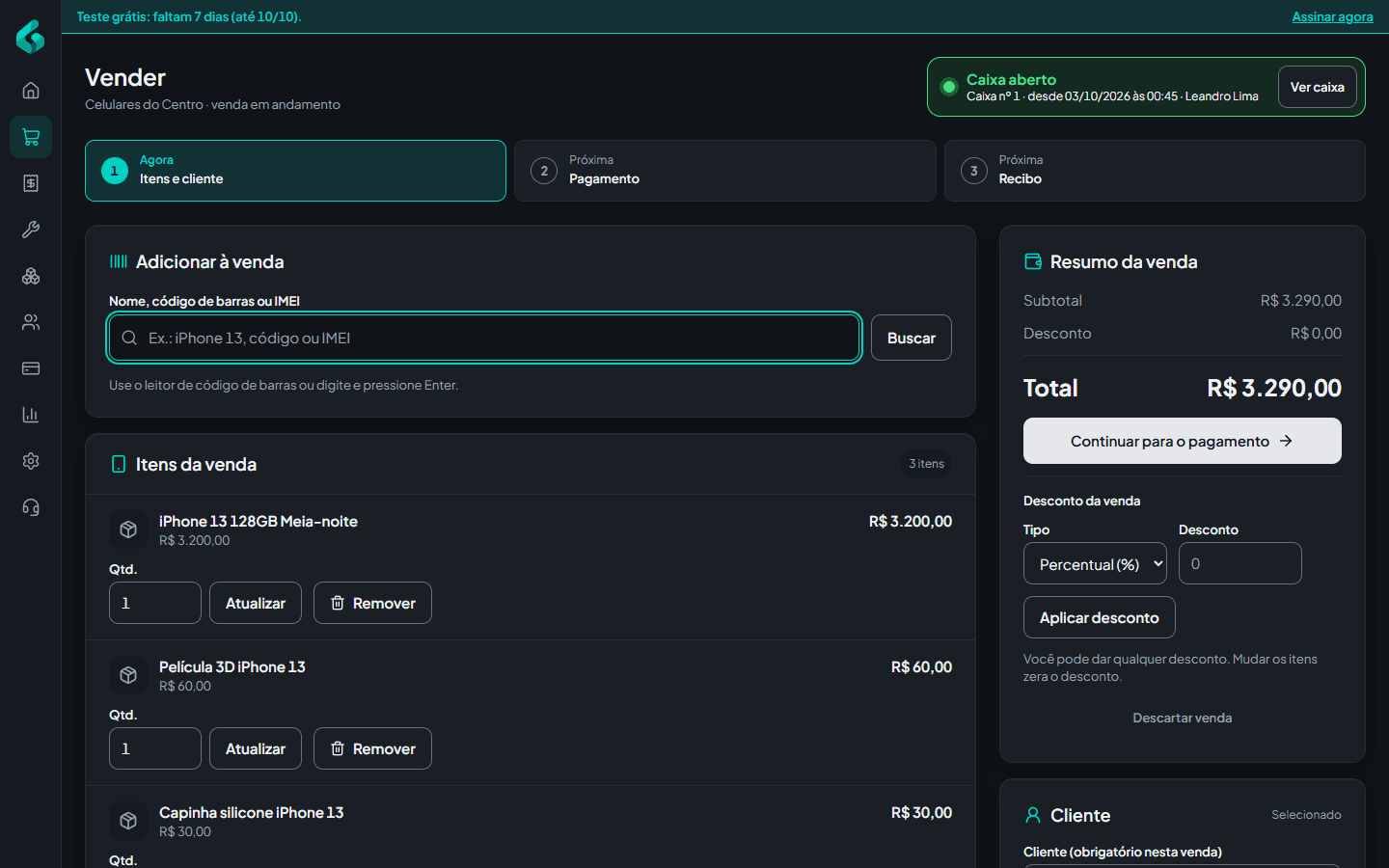This screenshot has width=1389, height=868.
Task: Click the Qtd. field for Película 3D iPhone 13
Action: tap(155, 748)
